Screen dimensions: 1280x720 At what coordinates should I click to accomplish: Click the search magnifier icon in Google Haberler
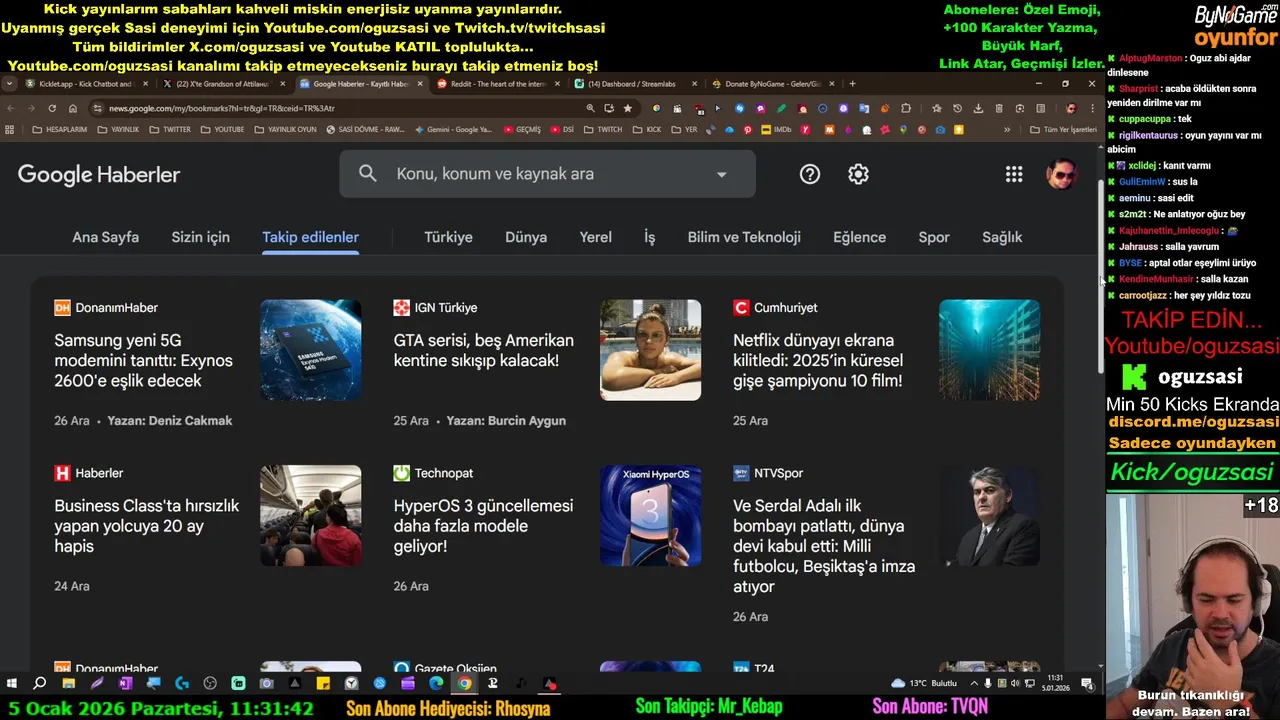tap(368, 174)
